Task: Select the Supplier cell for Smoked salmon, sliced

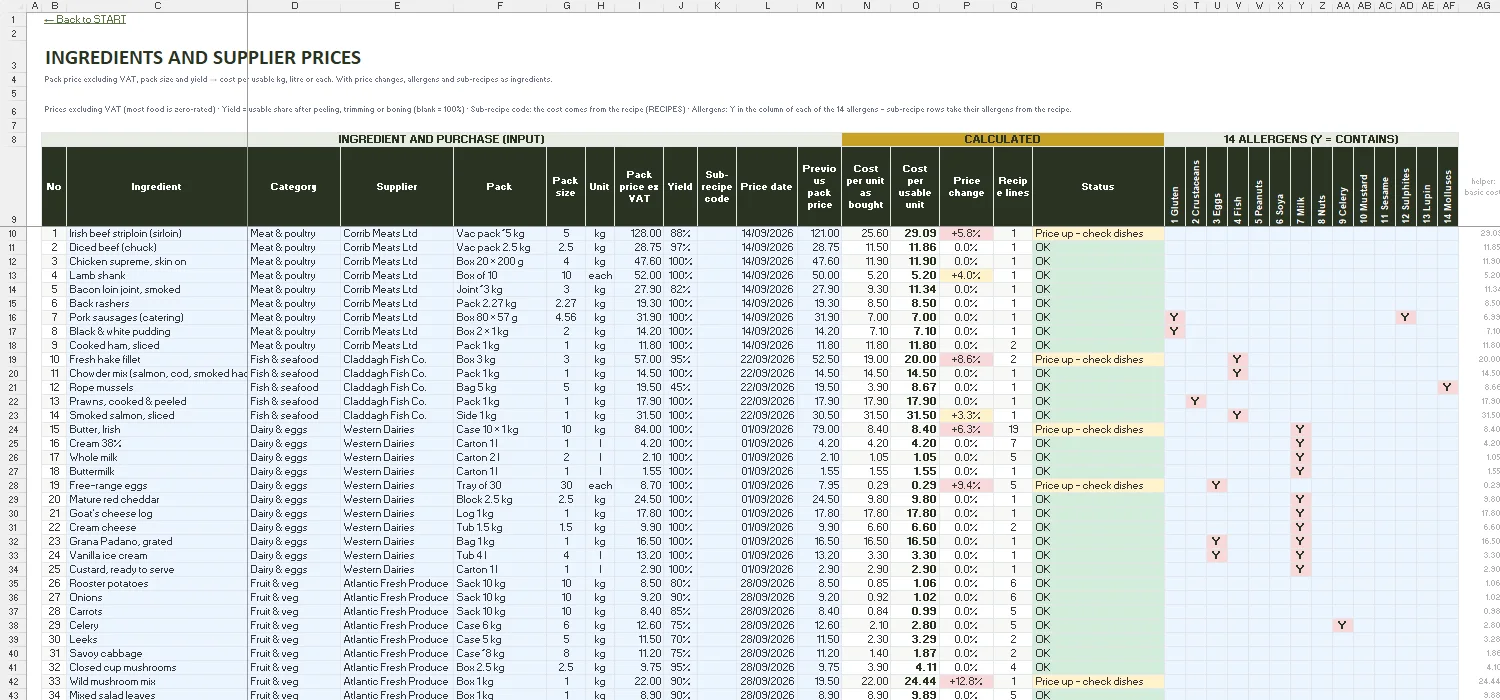Action: pos(397,415)
